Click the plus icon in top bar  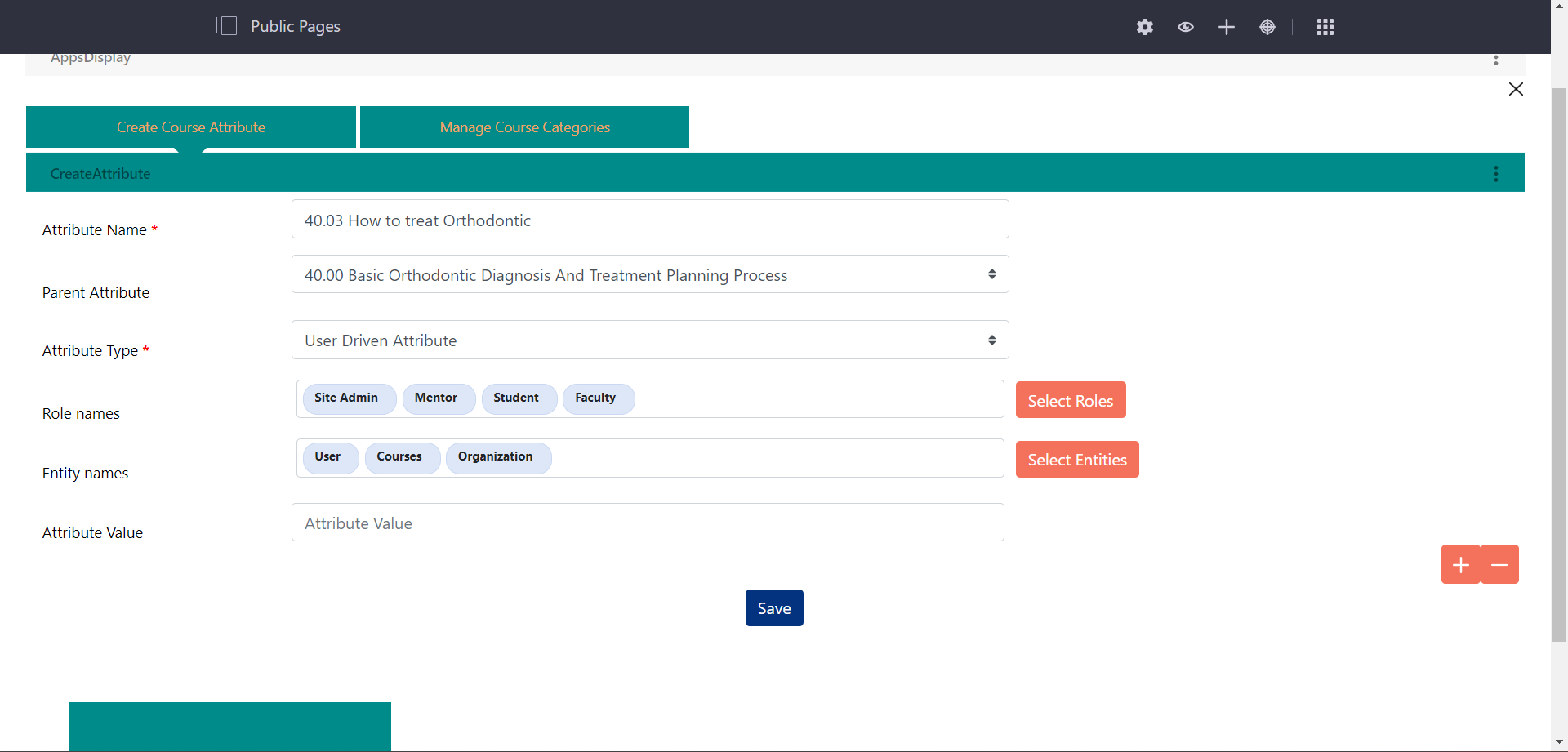pyautogui.click(x=1227, y=27)
